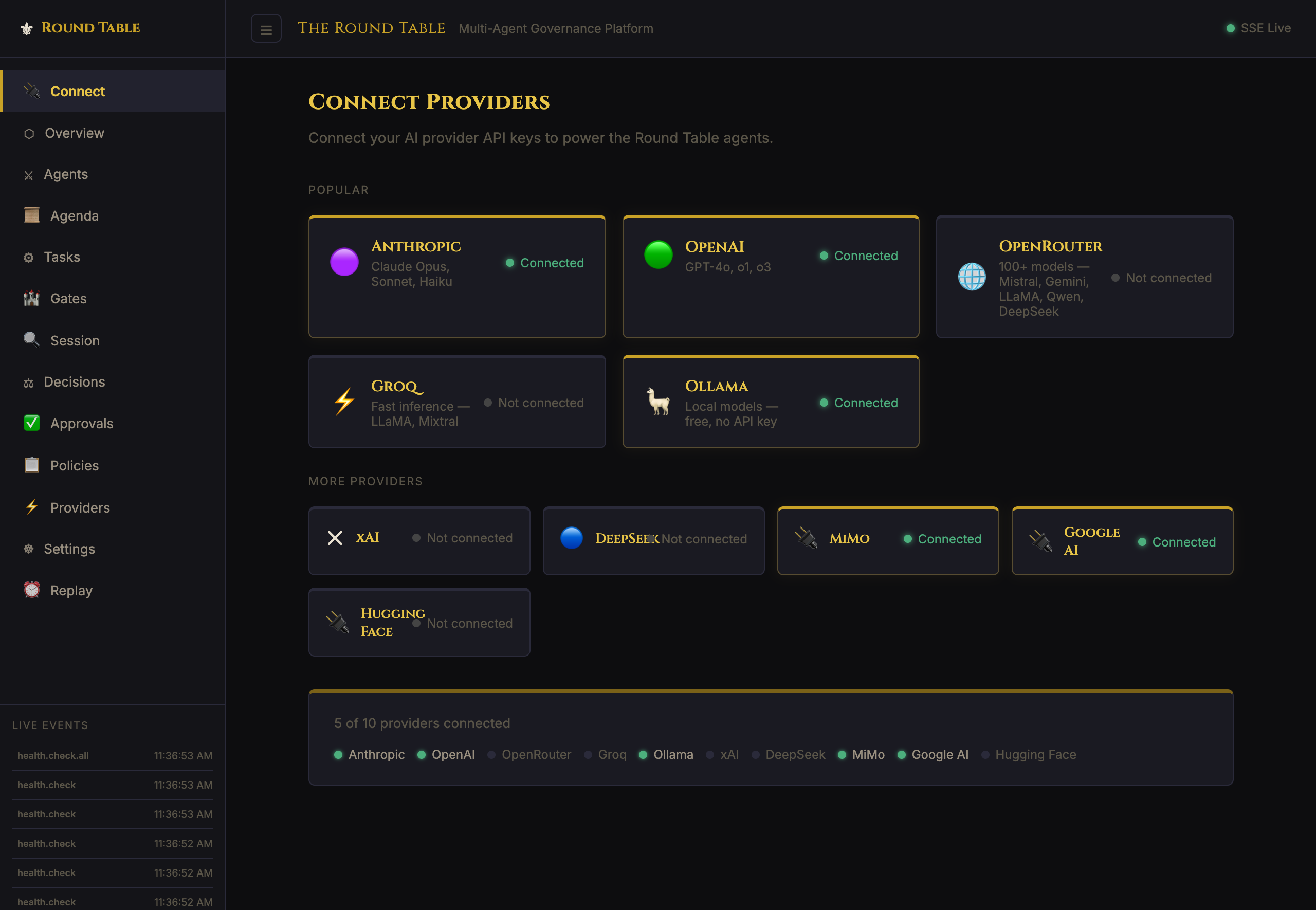Click the purple Anthropic circle icon
Screen dimensions: 1316x910
[344, 262]
